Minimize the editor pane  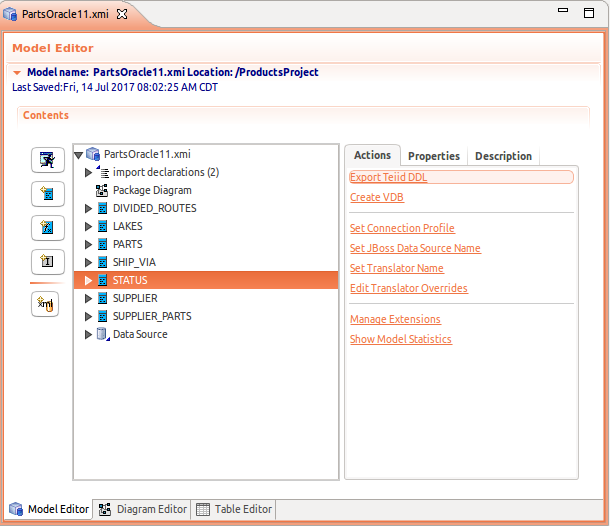coord(563,11)
